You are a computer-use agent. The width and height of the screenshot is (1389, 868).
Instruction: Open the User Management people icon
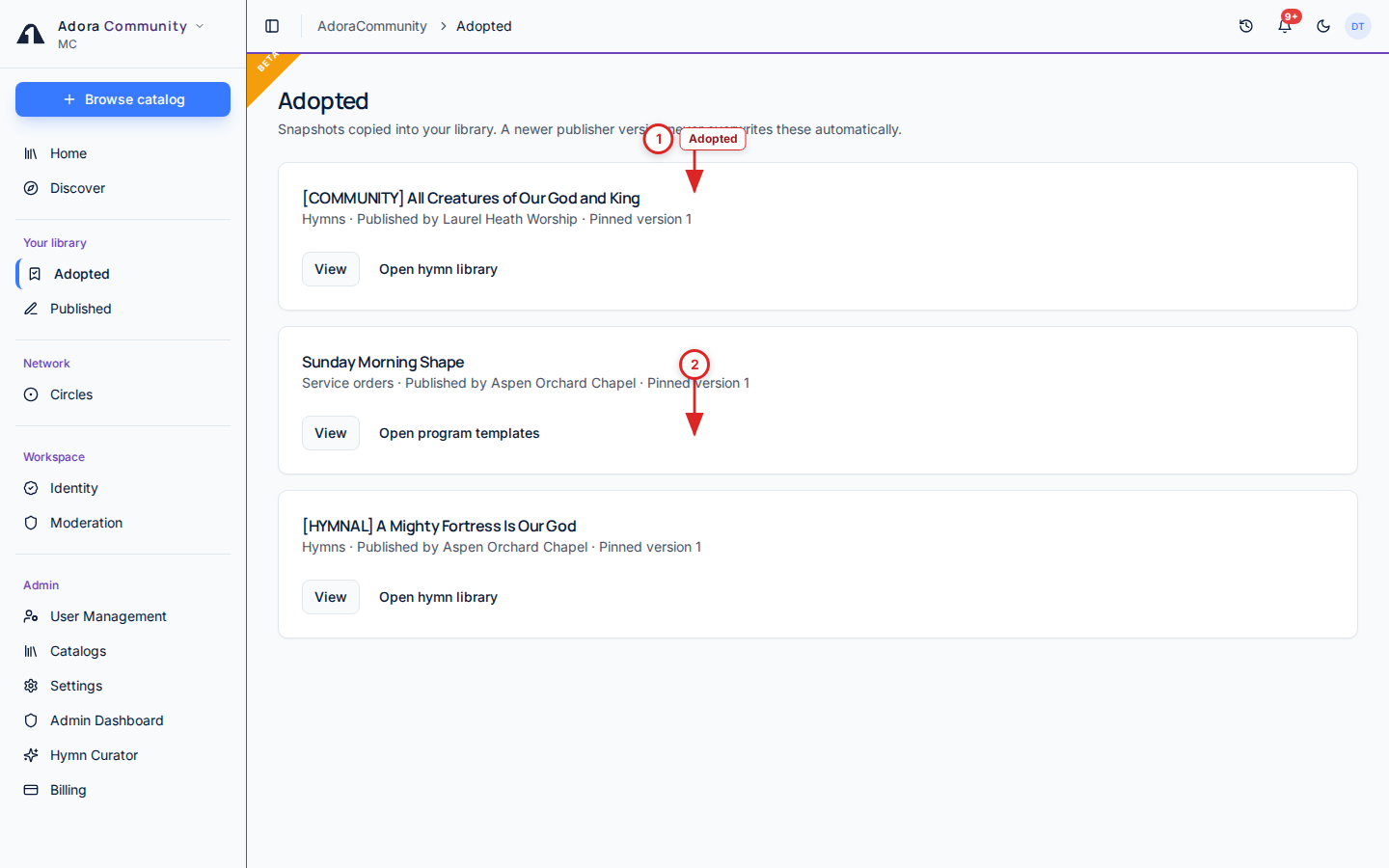click(x=31, y=616)
